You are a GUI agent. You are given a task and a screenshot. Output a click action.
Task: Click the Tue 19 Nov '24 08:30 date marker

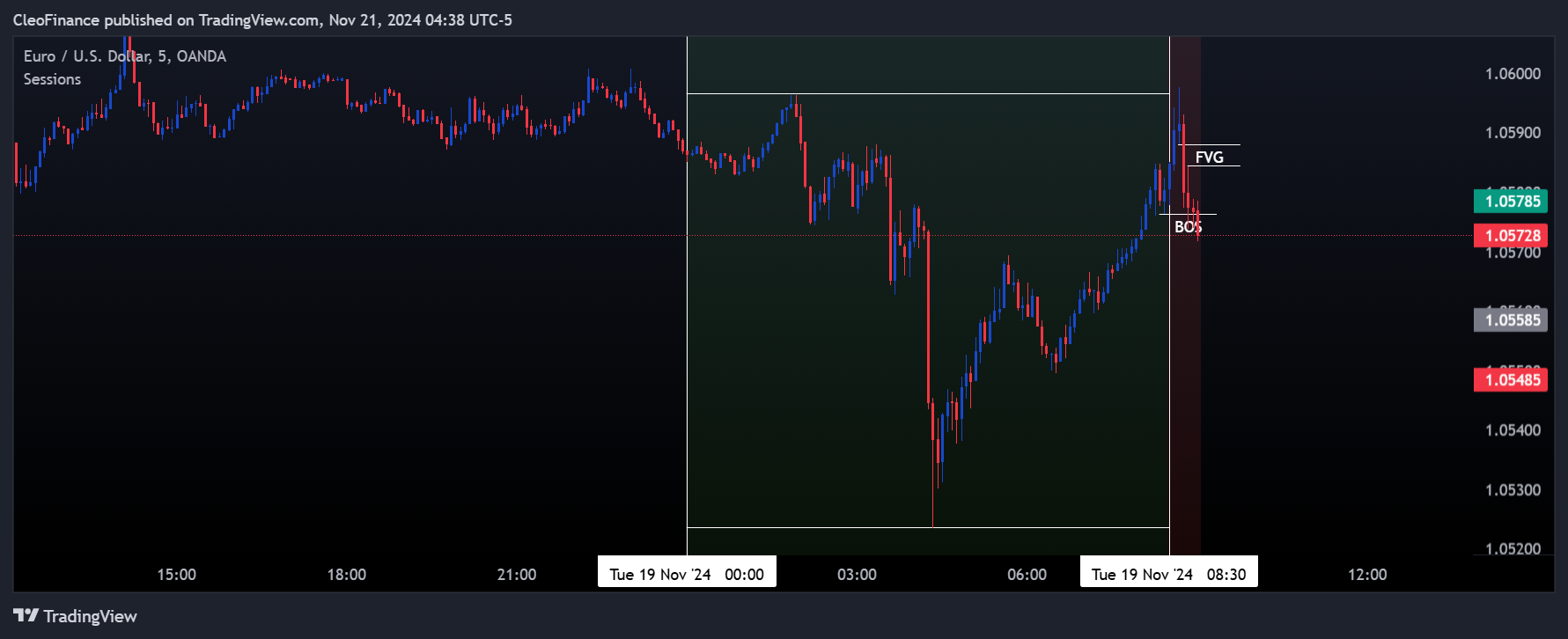click(1169, 571)
